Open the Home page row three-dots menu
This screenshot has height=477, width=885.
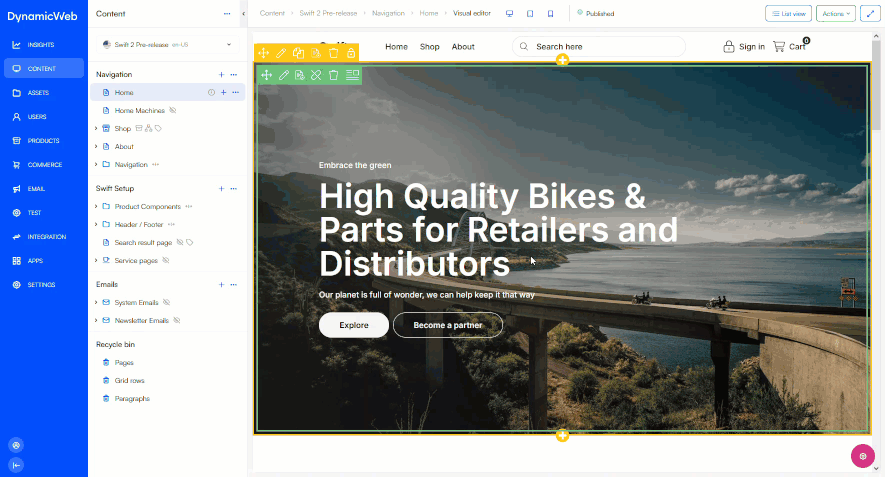pos(235,93)
